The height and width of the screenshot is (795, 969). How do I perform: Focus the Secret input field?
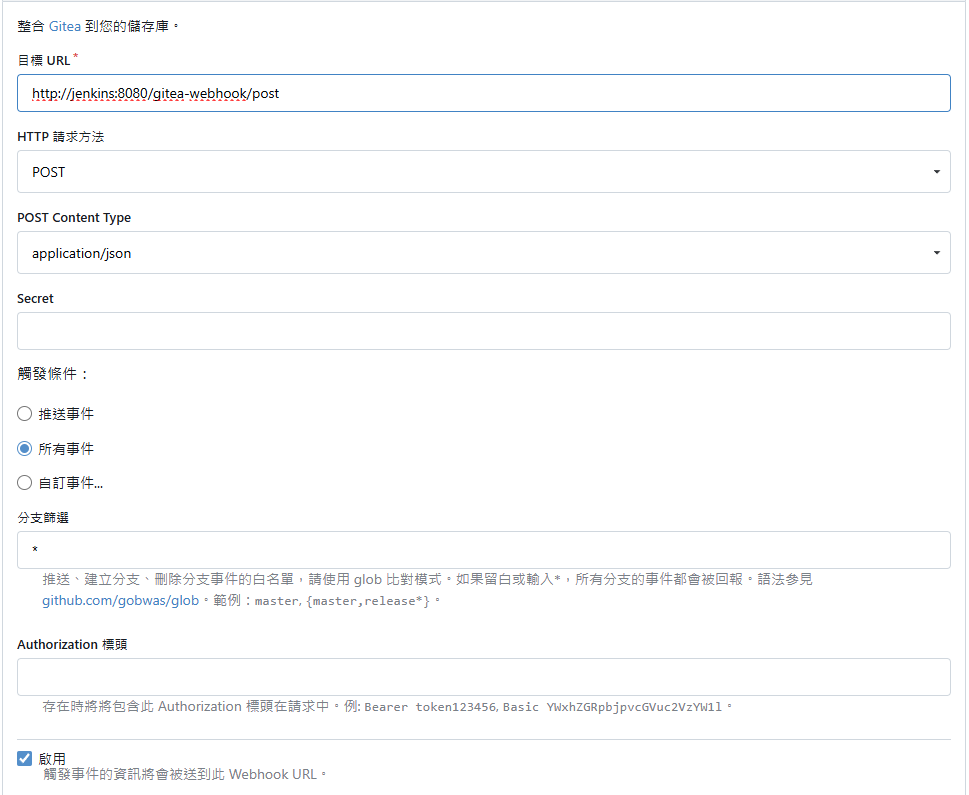483,331
